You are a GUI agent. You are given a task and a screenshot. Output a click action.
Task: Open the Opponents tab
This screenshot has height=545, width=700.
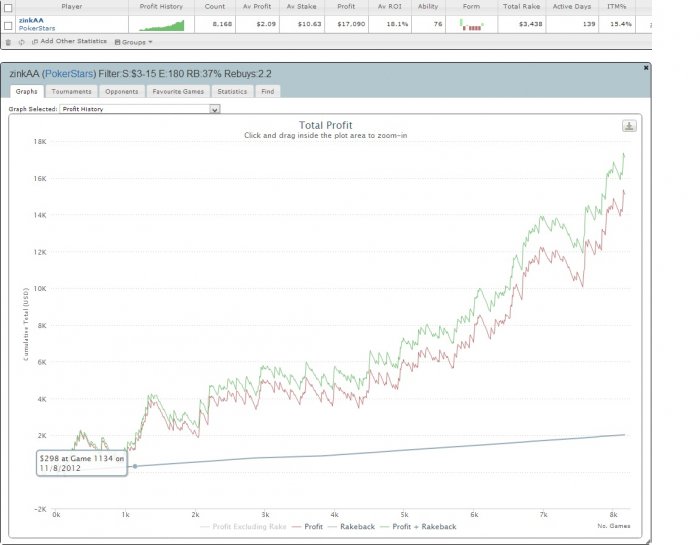121,92
